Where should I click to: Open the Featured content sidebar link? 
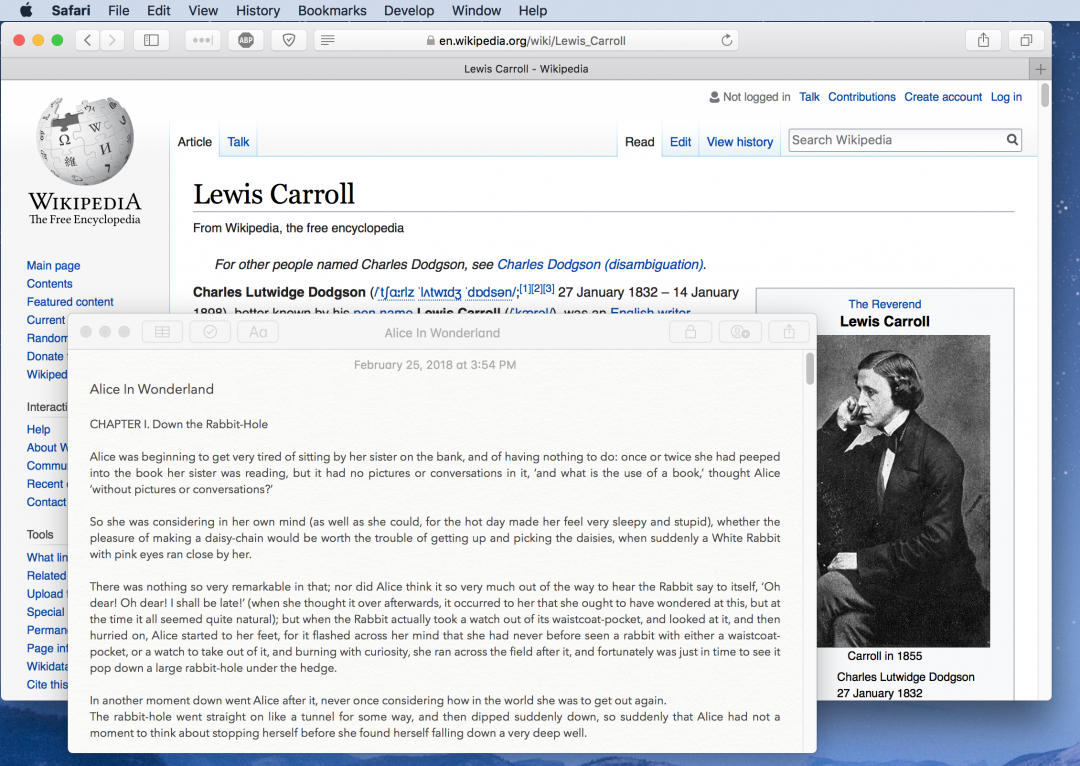[70, 302]
